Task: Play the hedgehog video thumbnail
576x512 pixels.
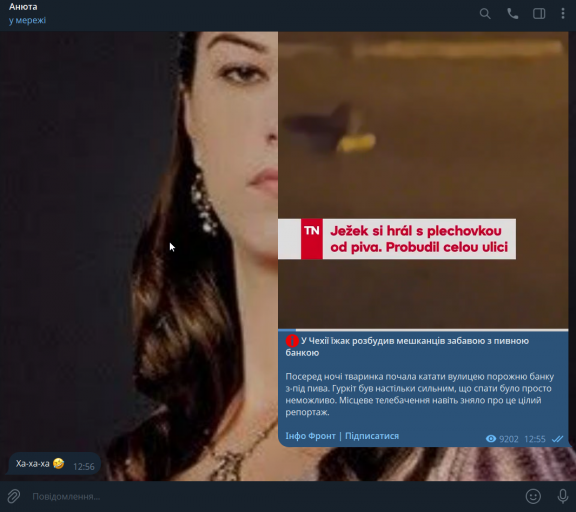Action: click(x=423, y=180)
